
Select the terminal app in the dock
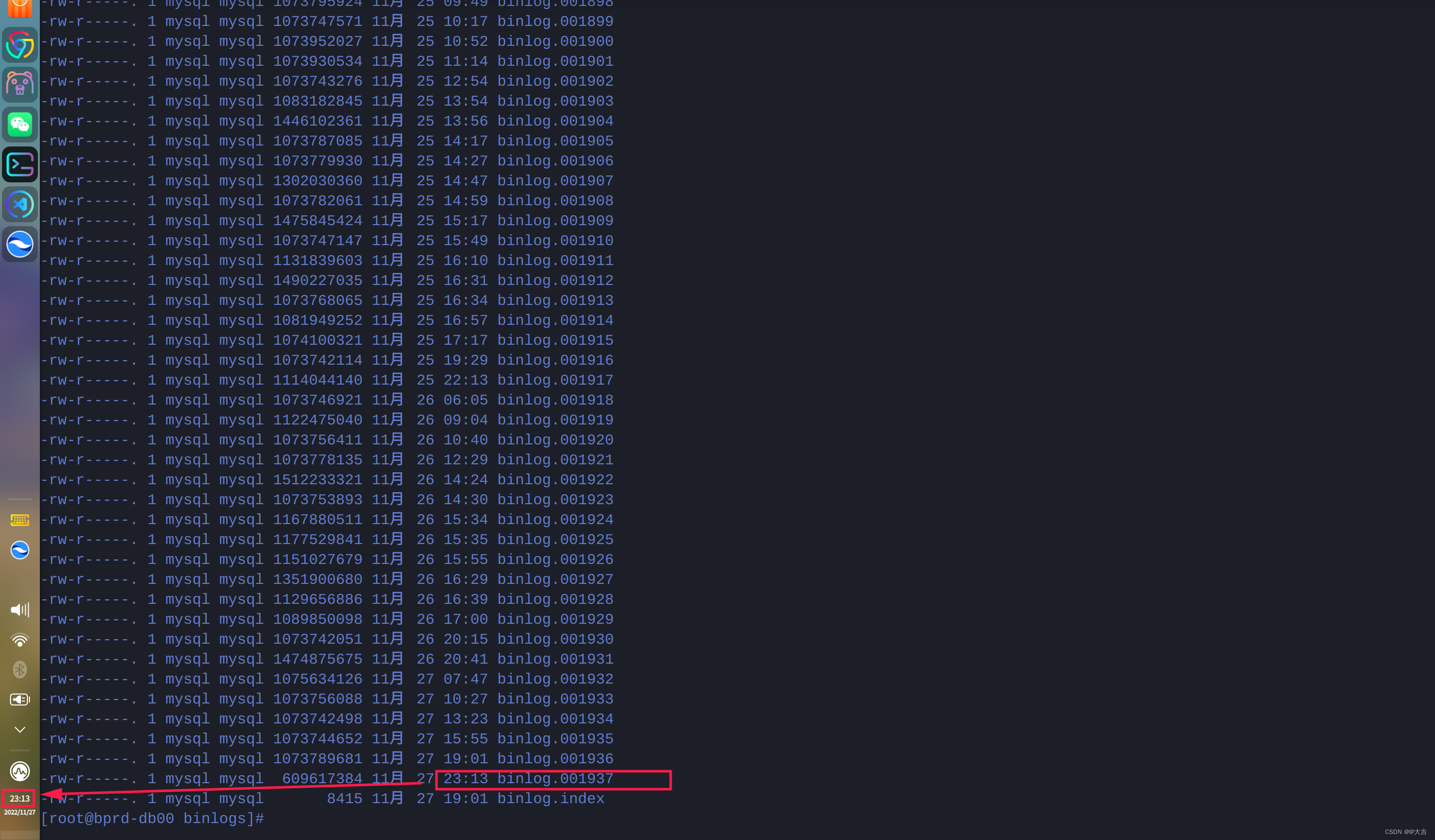point(20,164)
